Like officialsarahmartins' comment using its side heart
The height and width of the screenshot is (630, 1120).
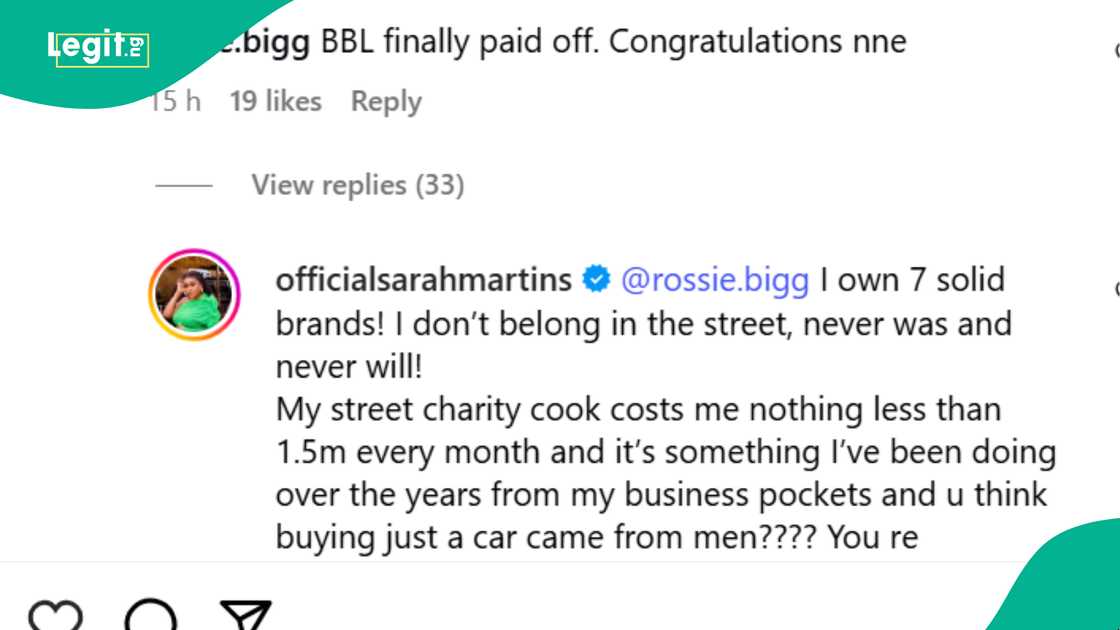[x=1116, y=290]
